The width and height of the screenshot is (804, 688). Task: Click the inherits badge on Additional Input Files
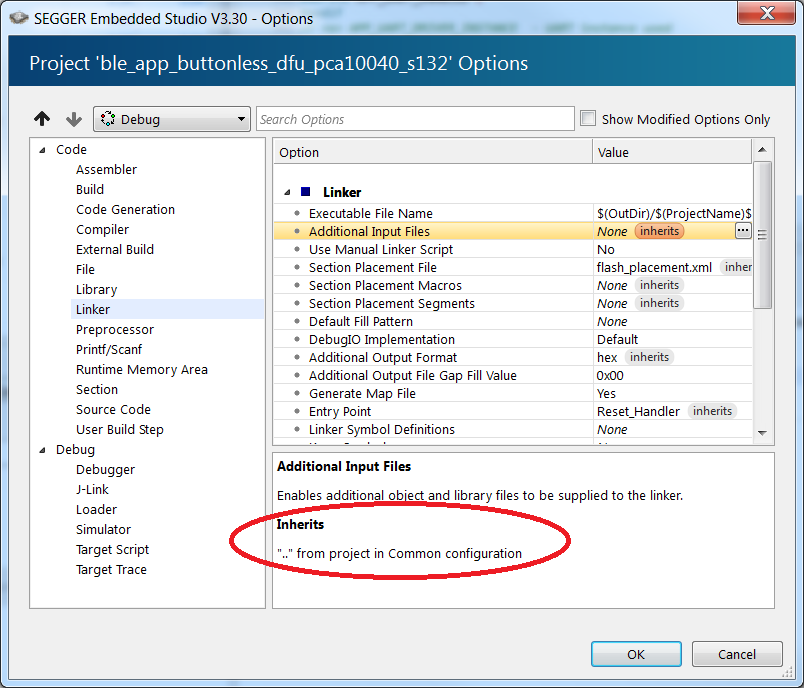click(x=659, y=231)
